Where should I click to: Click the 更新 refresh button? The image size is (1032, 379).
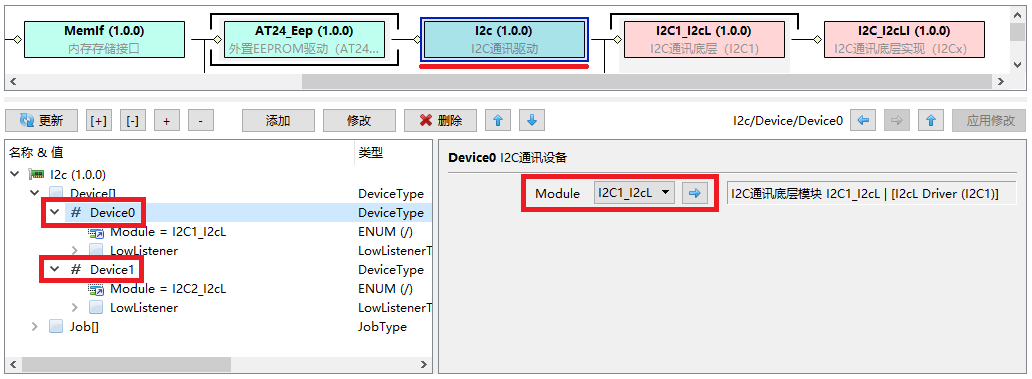[x=41, y=120]
